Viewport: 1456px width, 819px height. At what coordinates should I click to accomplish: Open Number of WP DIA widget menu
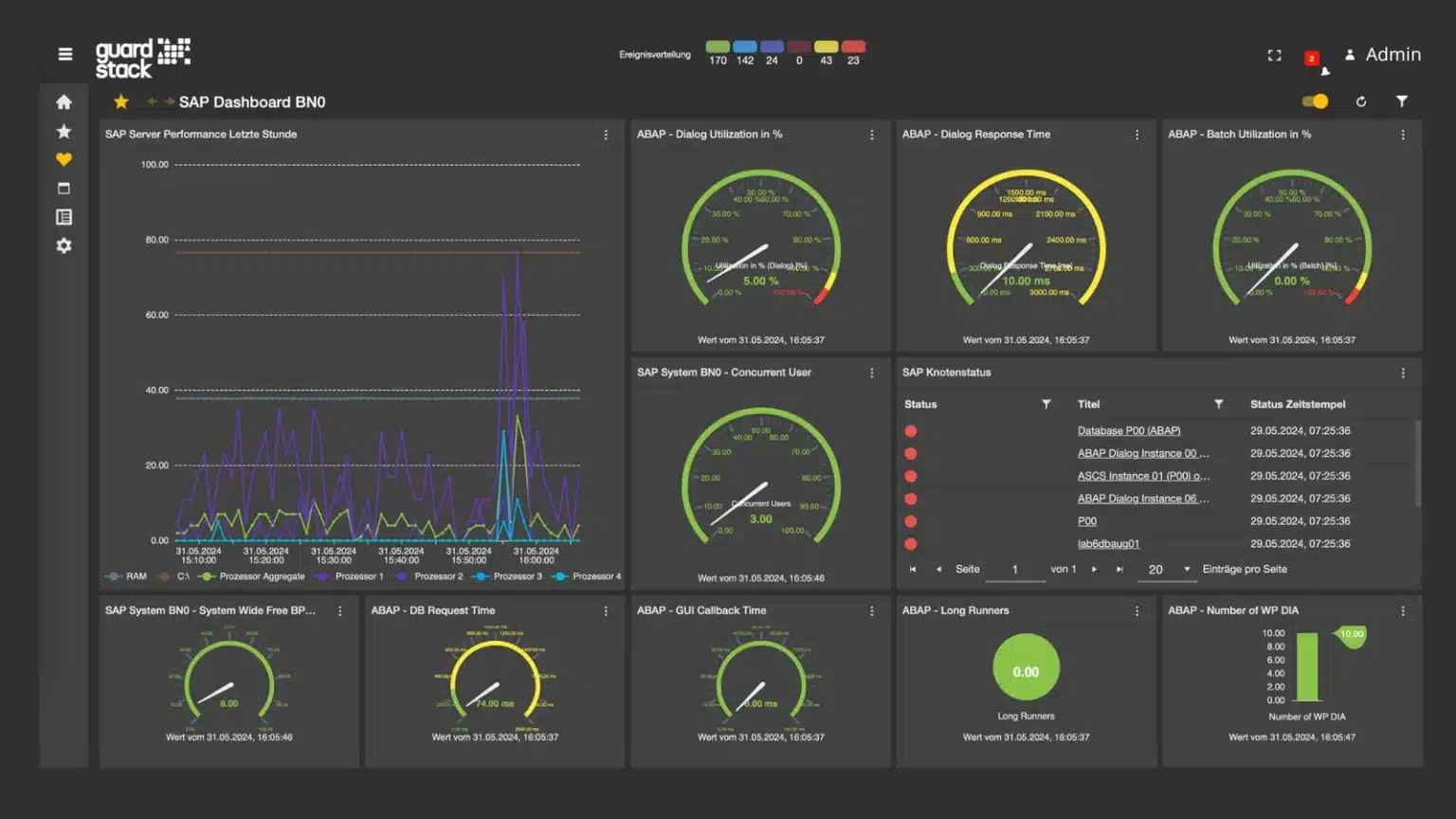tap(1403, 611)
